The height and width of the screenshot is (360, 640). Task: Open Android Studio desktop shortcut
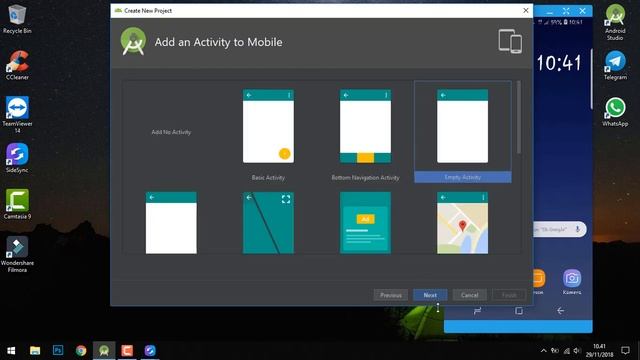[x=615, y=22]
